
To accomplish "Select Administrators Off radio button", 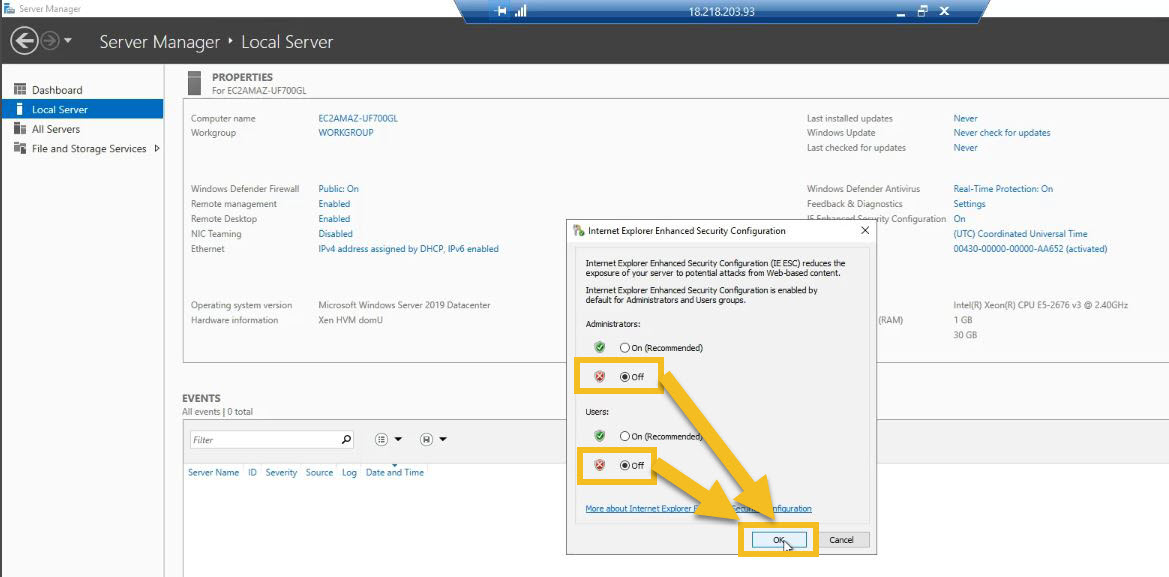I will 625,377.
